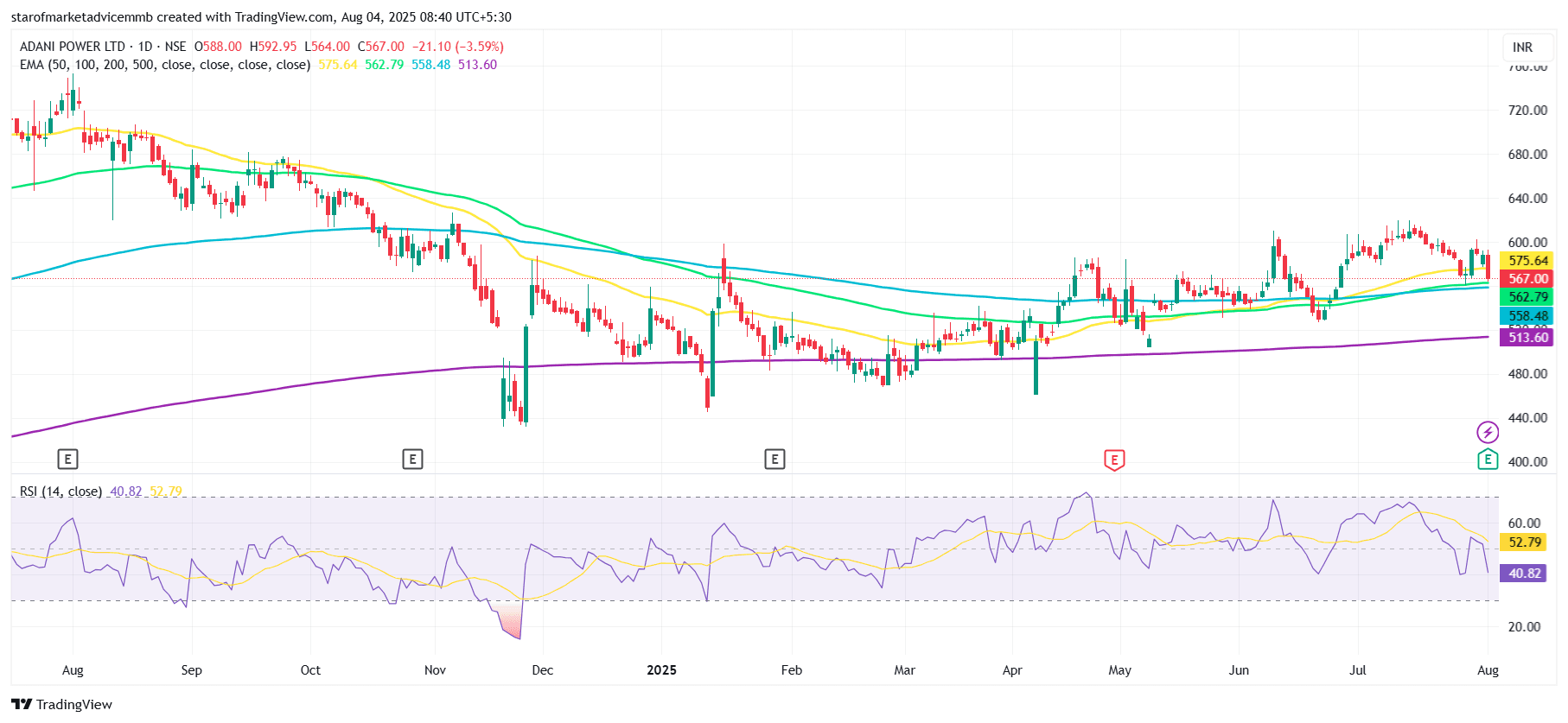Select the RSI (14, close) indicator legend

point(61,492)
